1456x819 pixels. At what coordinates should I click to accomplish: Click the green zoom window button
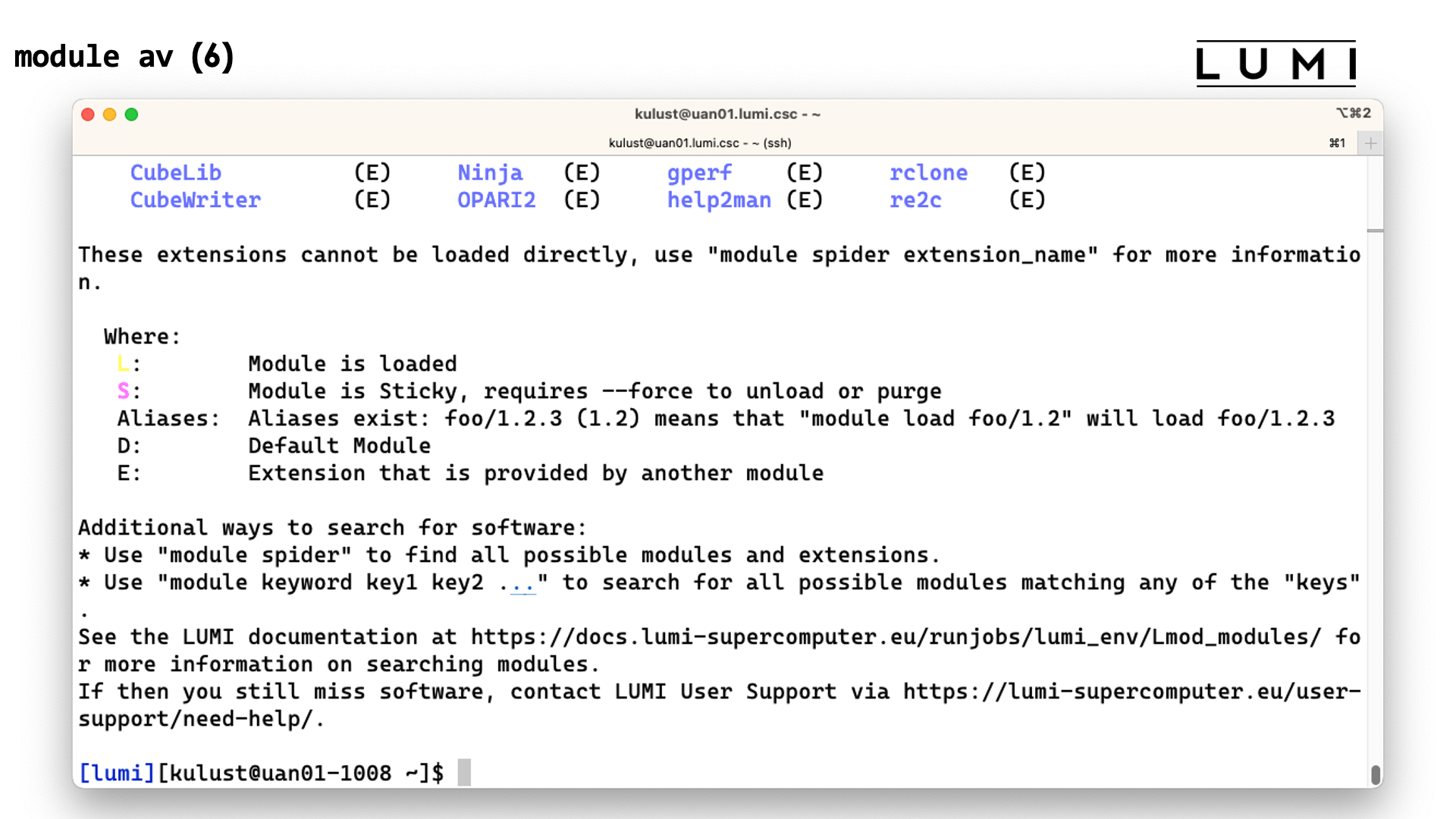[x=131, y=115]
